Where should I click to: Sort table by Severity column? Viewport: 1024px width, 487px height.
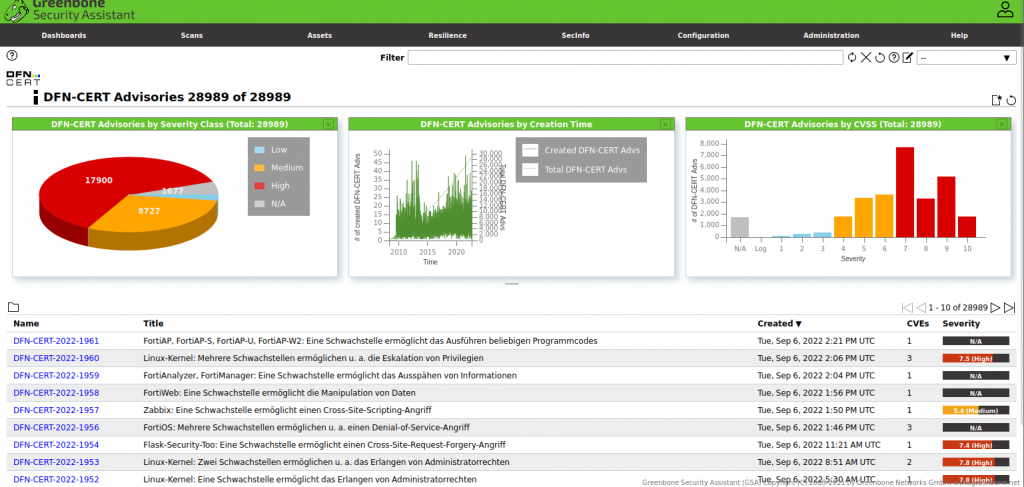[x=961, y=323]
